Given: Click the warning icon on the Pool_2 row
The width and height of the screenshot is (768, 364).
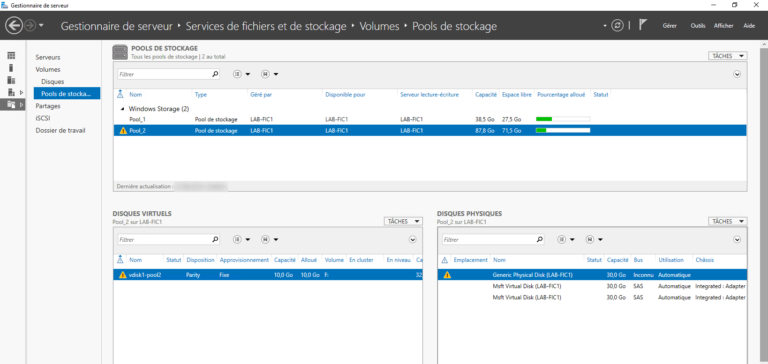Looking at the screenshot, I should click(123, 131).
